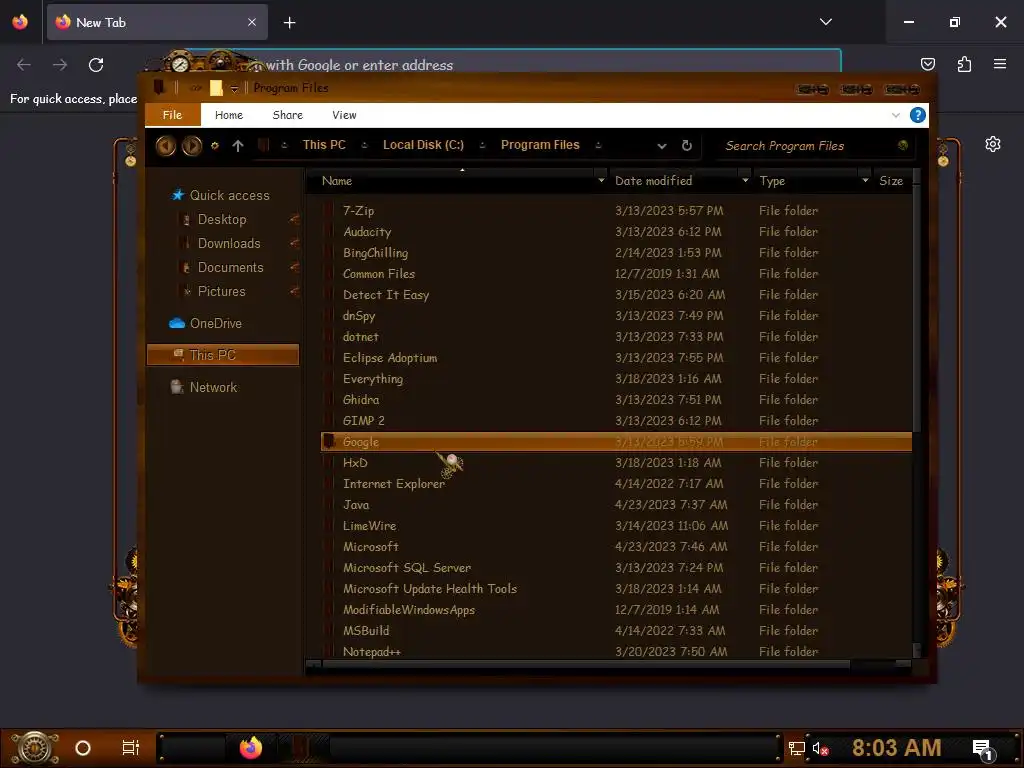Image resolution: width=1024 pixels, height=768 pixels.
Task: Open Desktop in the navigation pane
Action: pyautogui.click(x=222, y=219)
